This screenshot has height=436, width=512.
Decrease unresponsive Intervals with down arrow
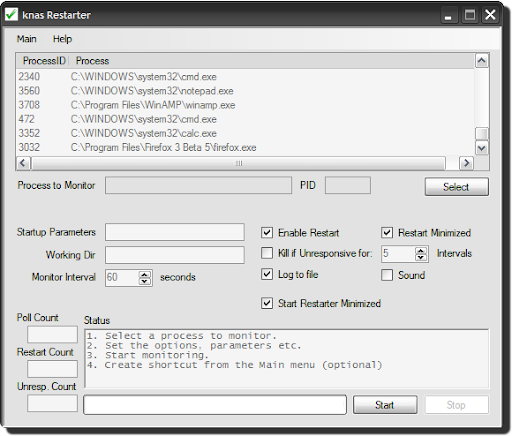[421, 257]
